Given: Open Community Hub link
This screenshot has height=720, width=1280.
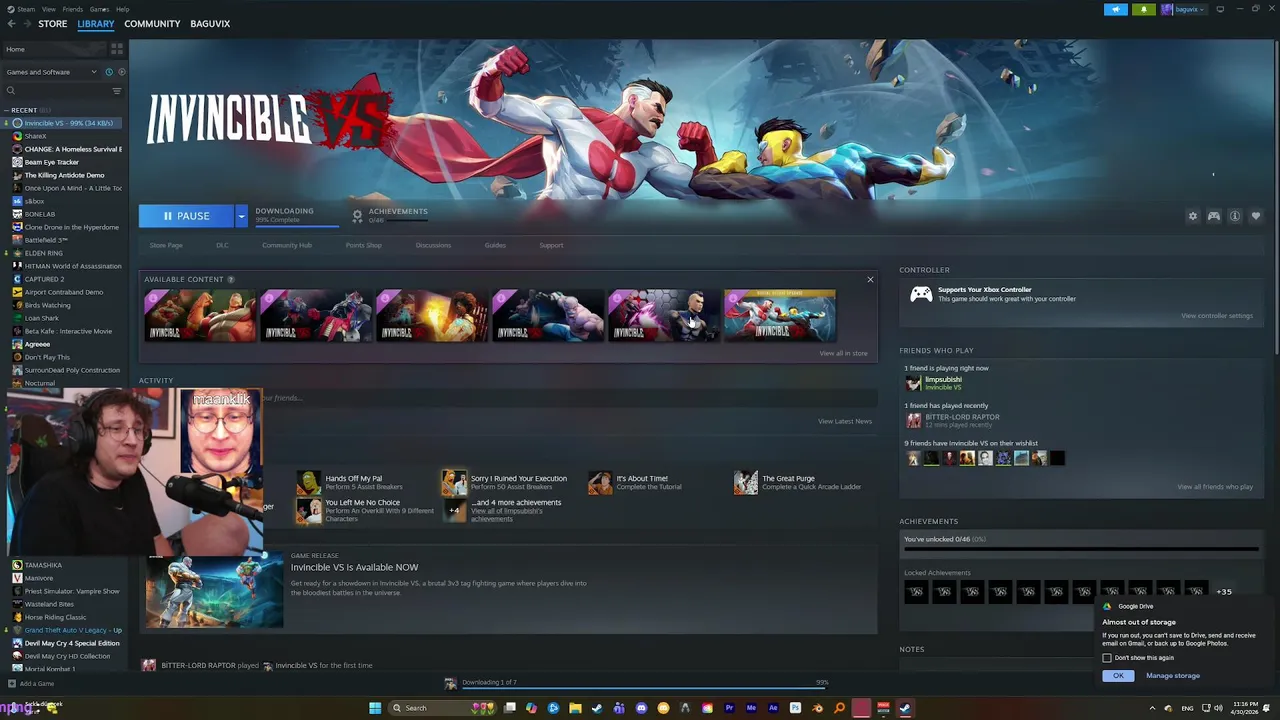Looking at the screenshot, I should 287,245.
